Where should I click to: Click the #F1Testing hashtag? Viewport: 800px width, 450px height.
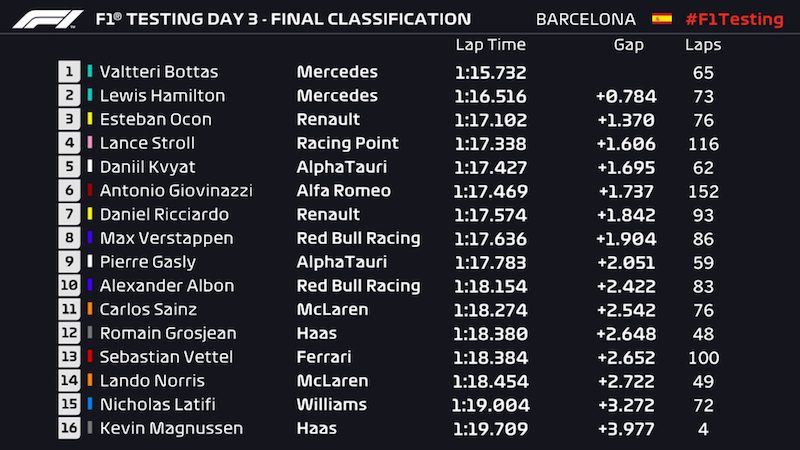tap(735, 19)
